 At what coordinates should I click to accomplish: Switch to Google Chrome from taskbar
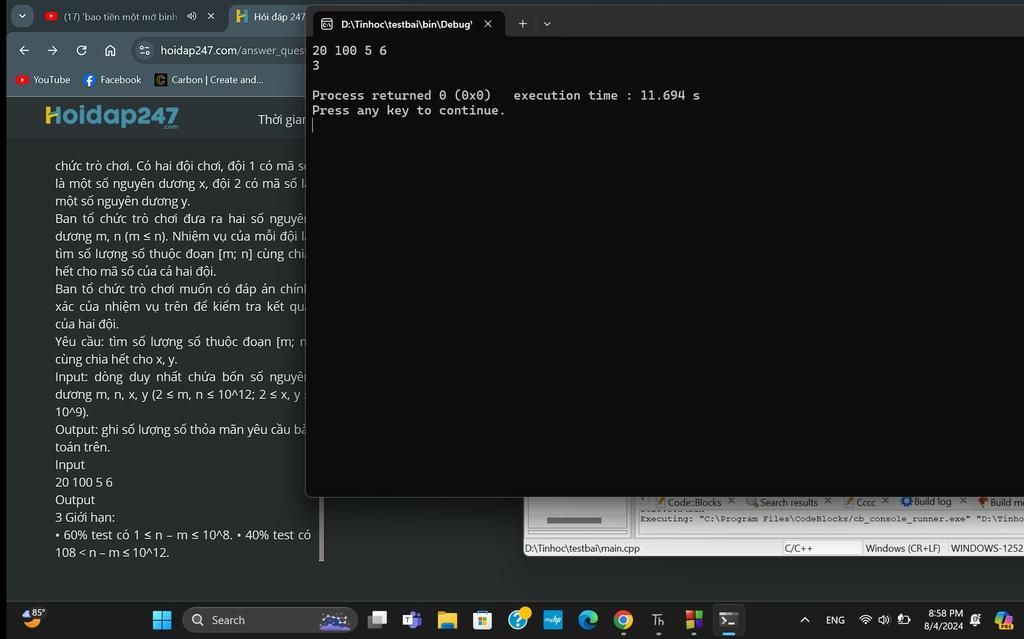[623, 620]
